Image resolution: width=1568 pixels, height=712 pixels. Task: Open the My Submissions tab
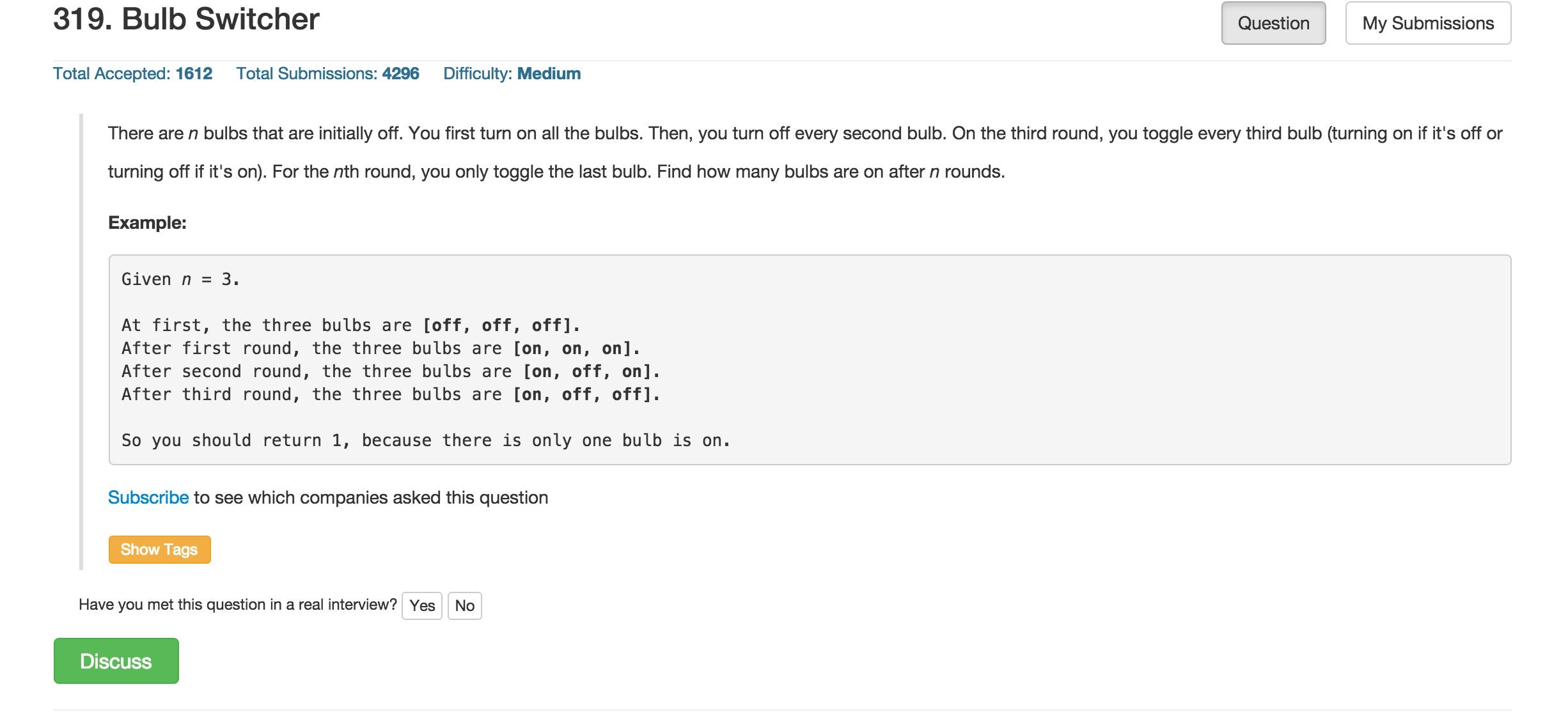point(1428,23)
